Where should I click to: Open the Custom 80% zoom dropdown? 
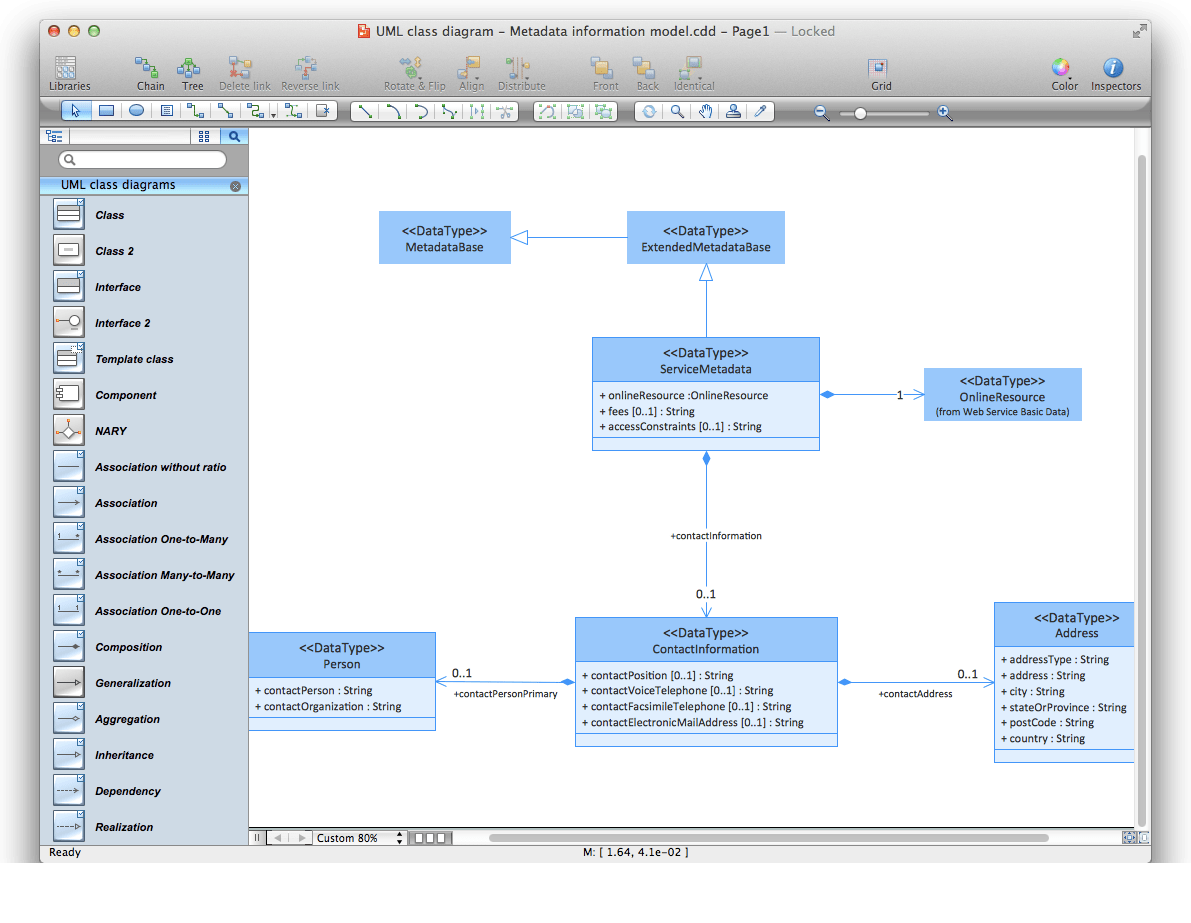(x=361, y=837)
